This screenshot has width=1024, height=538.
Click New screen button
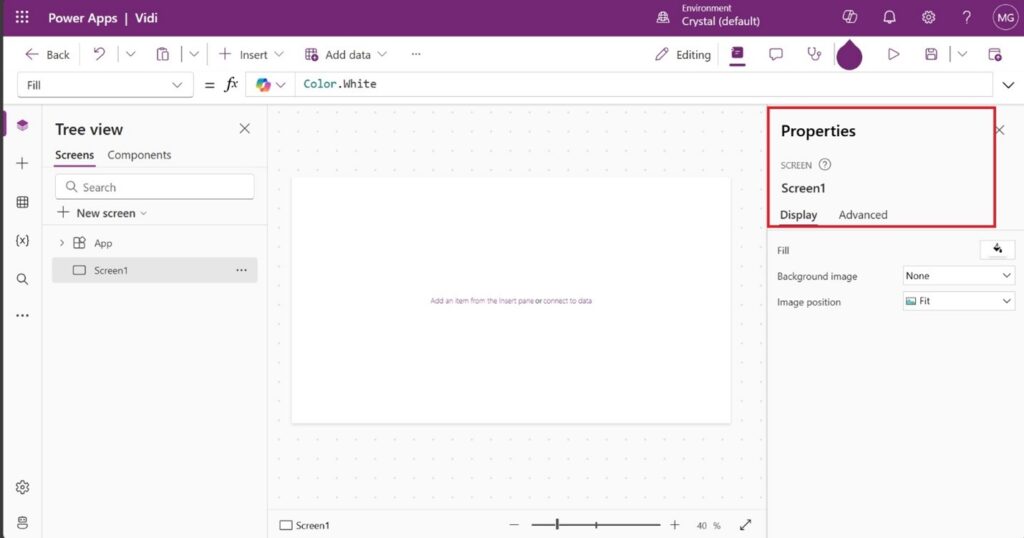[103, 213]
